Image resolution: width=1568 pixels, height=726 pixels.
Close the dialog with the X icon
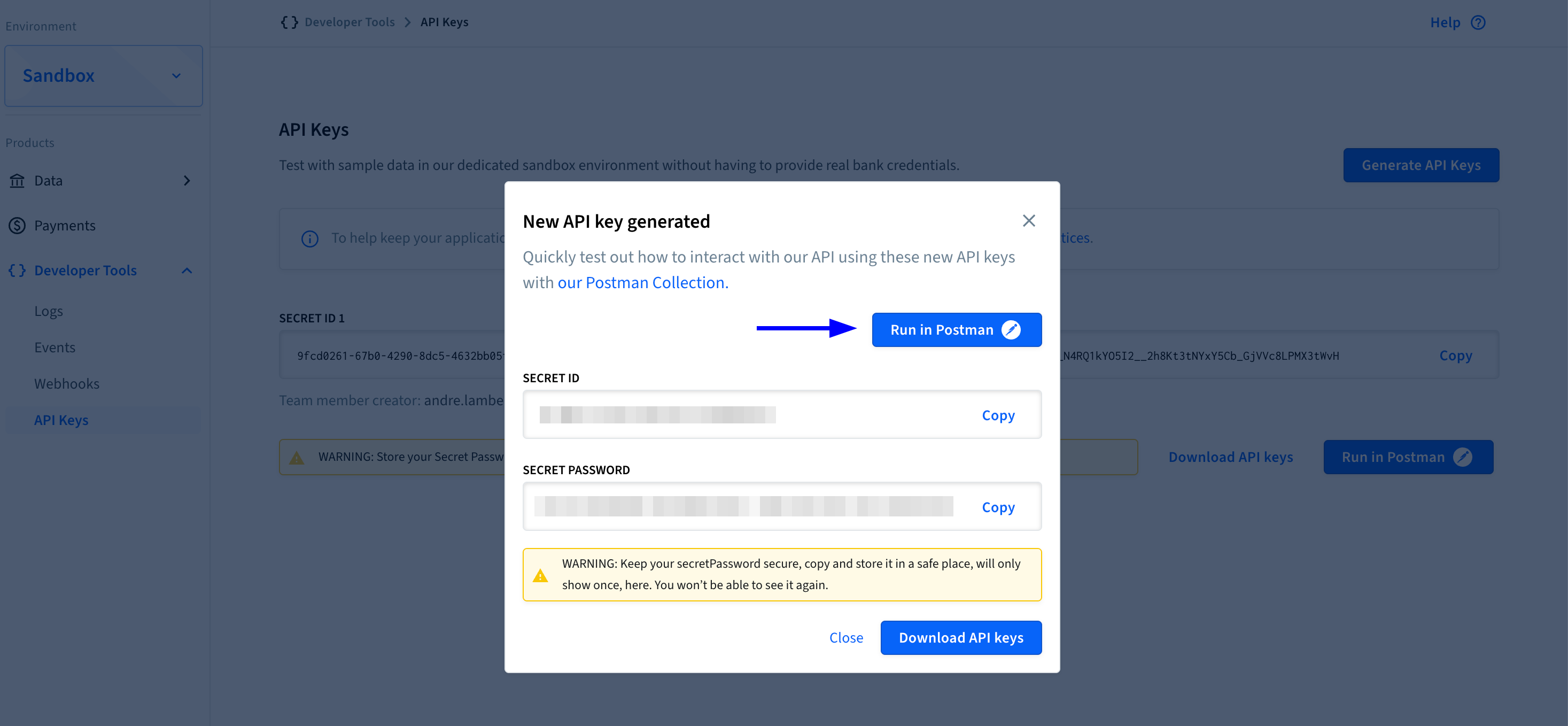[x=1029, y=220]
